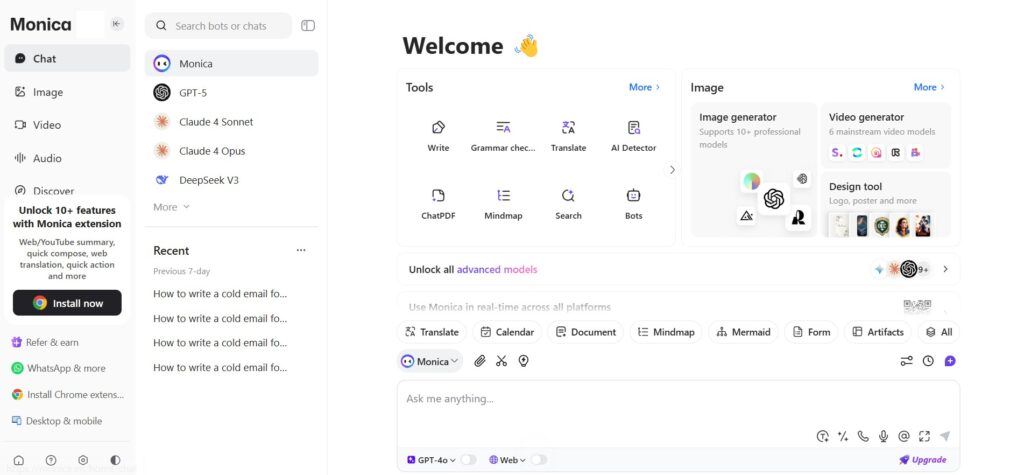Open WhatsApp & more

(x=59, y=369)
